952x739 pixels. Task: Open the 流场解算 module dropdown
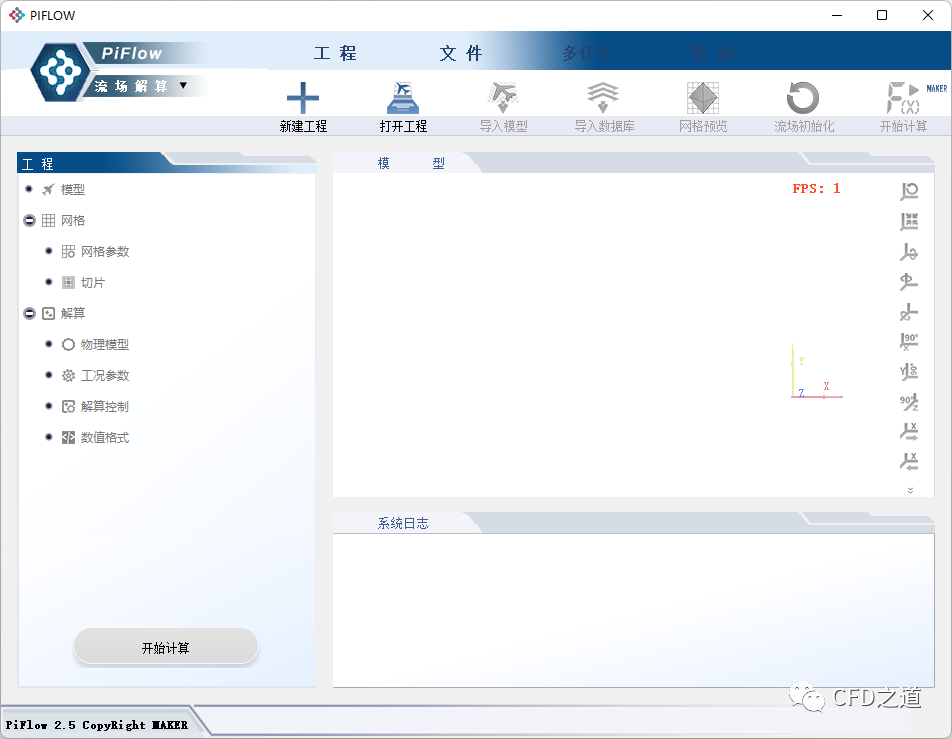(x=183, y=86)
